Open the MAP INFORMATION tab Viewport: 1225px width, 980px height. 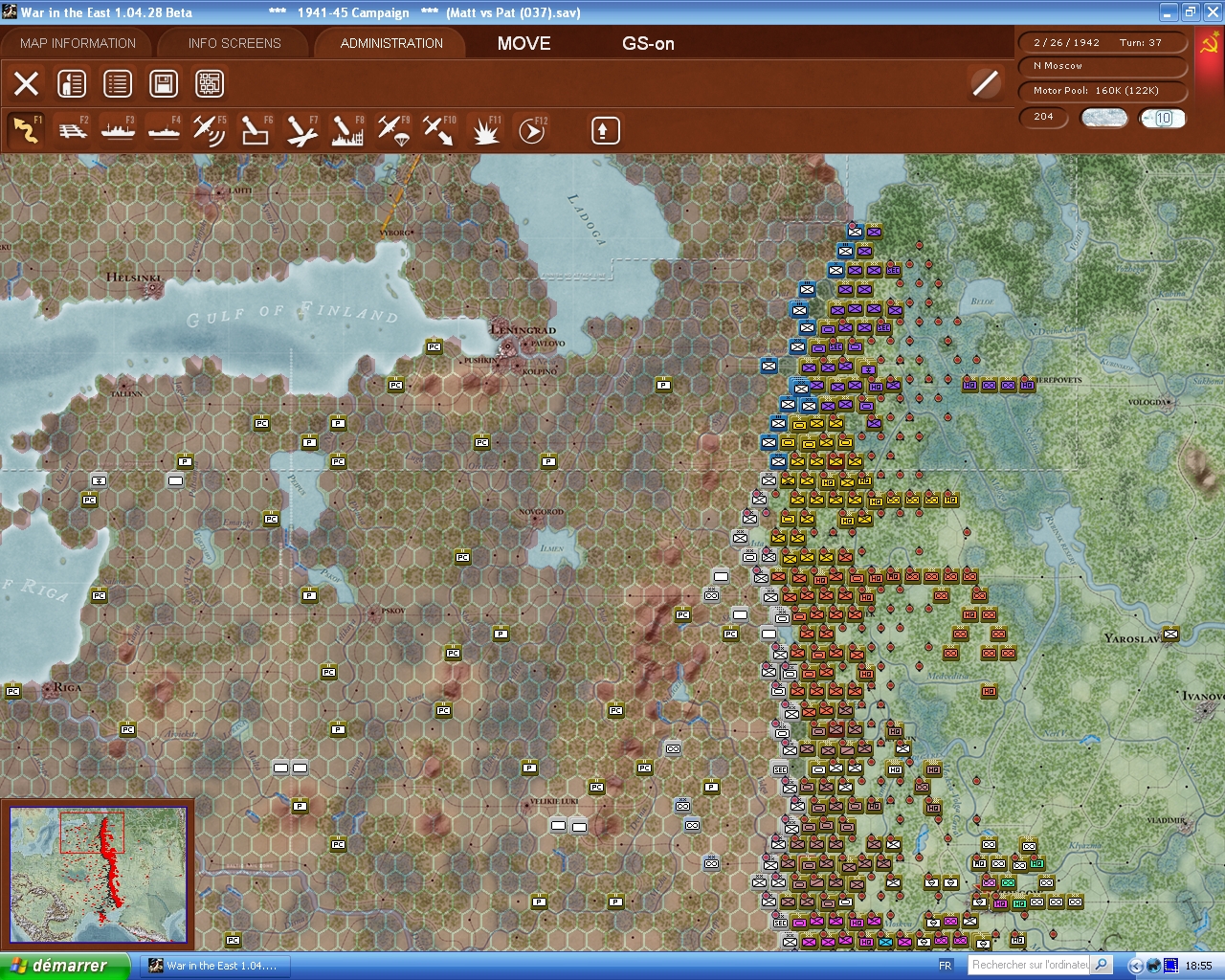click(x=78, y=43)
